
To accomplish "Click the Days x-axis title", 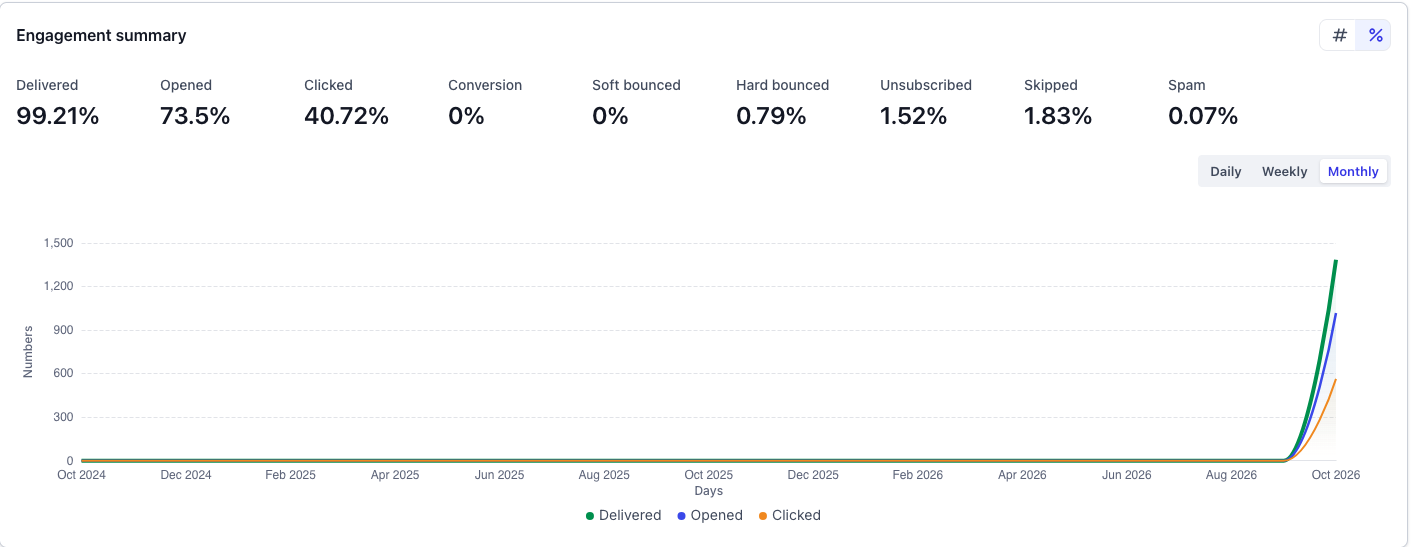I will point(708,491).
